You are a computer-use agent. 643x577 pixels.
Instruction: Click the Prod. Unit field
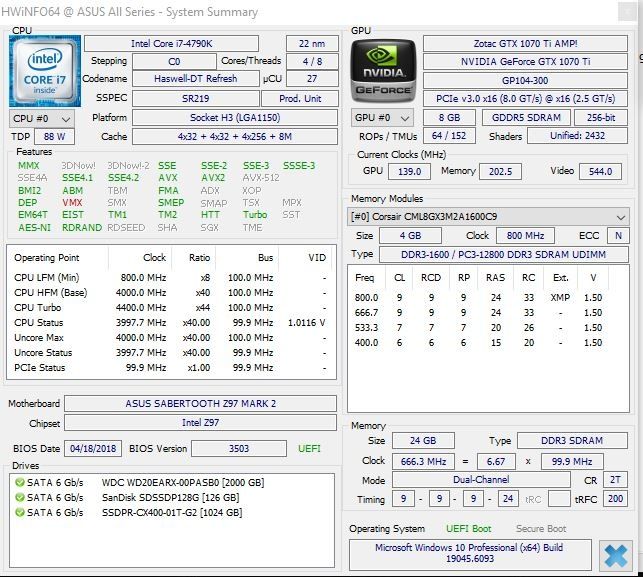pyautogui.click(x=300, y=98)
